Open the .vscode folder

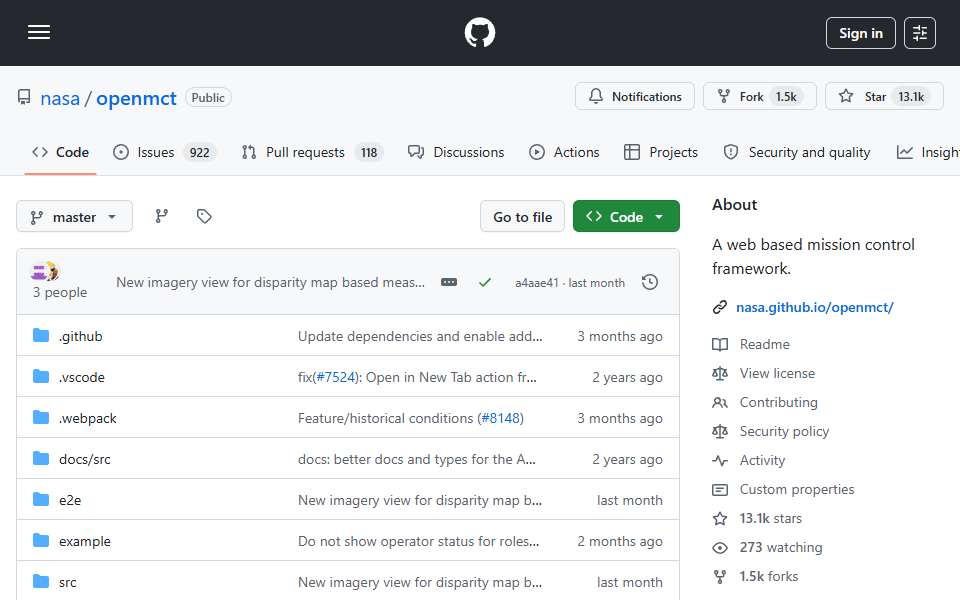[x=81, y=377]
